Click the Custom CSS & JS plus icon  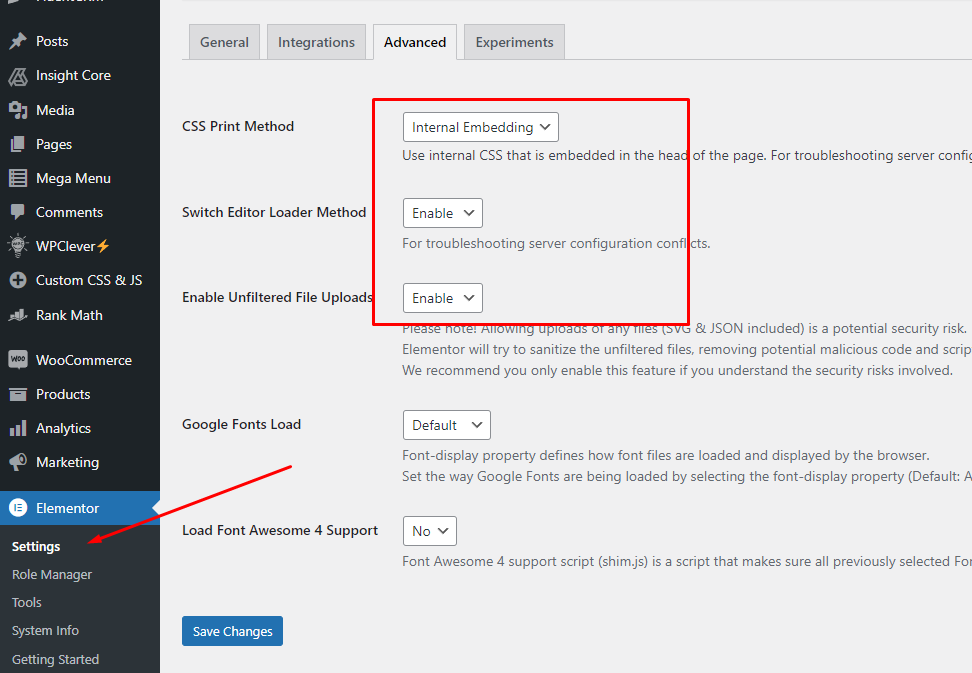coord(18,280)
